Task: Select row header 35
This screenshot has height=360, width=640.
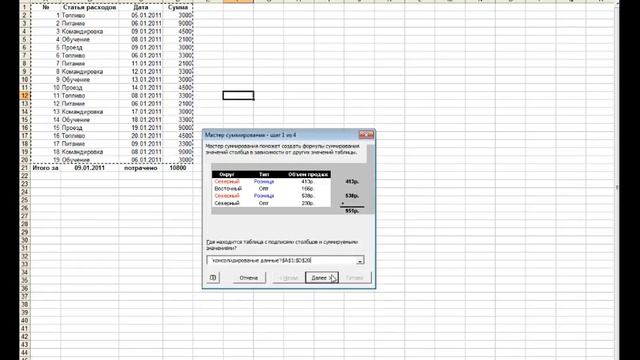Action: point(25,280)
